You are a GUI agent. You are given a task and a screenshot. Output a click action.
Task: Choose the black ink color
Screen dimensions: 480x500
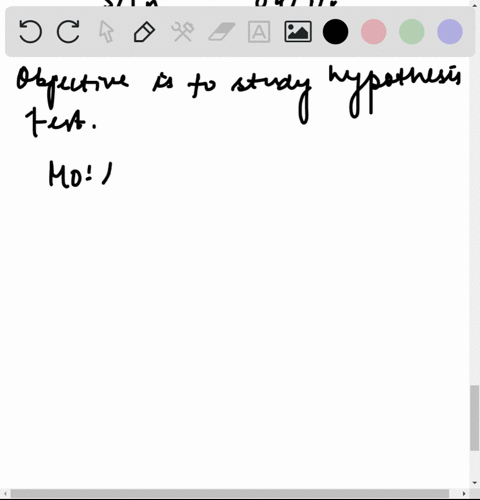click(335, 32)
